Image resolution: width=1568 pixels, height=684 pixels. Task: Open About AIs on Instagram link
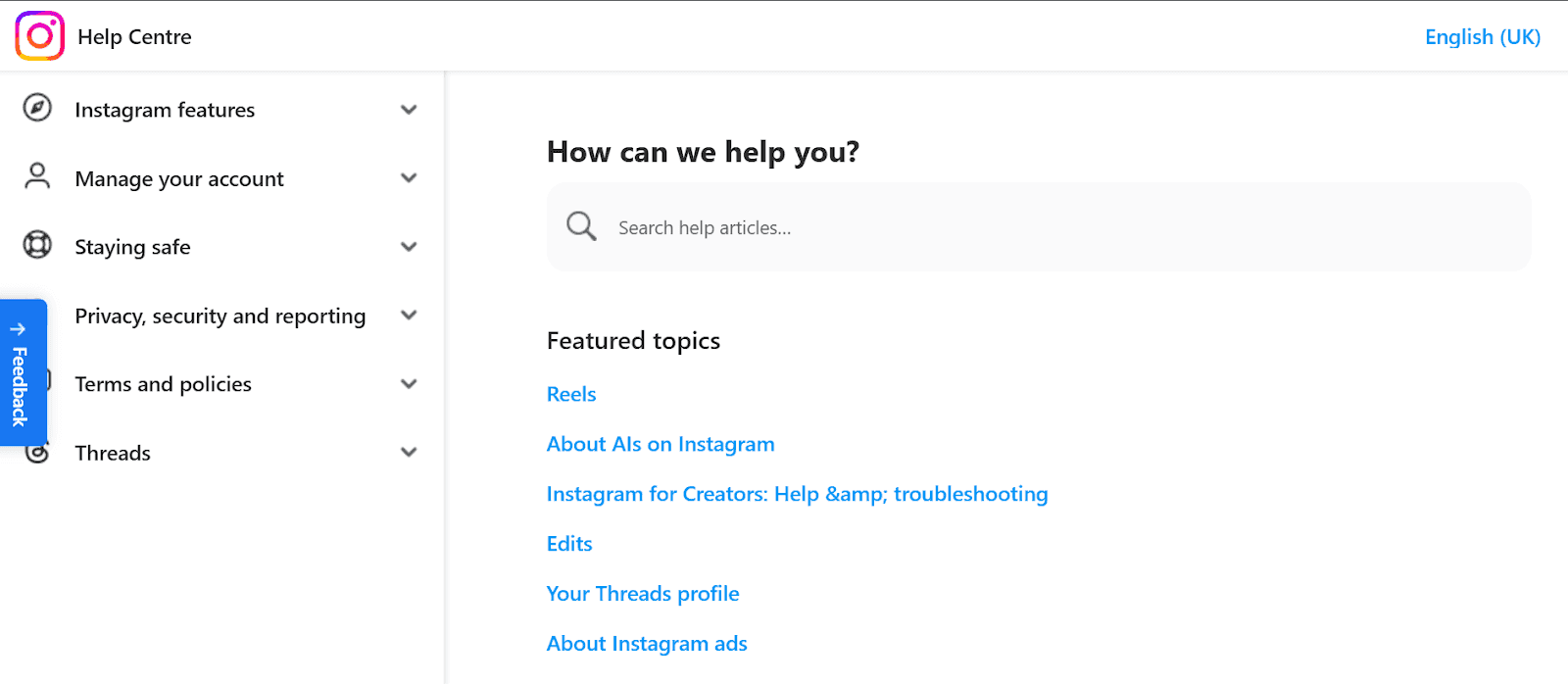click(661, 444)
